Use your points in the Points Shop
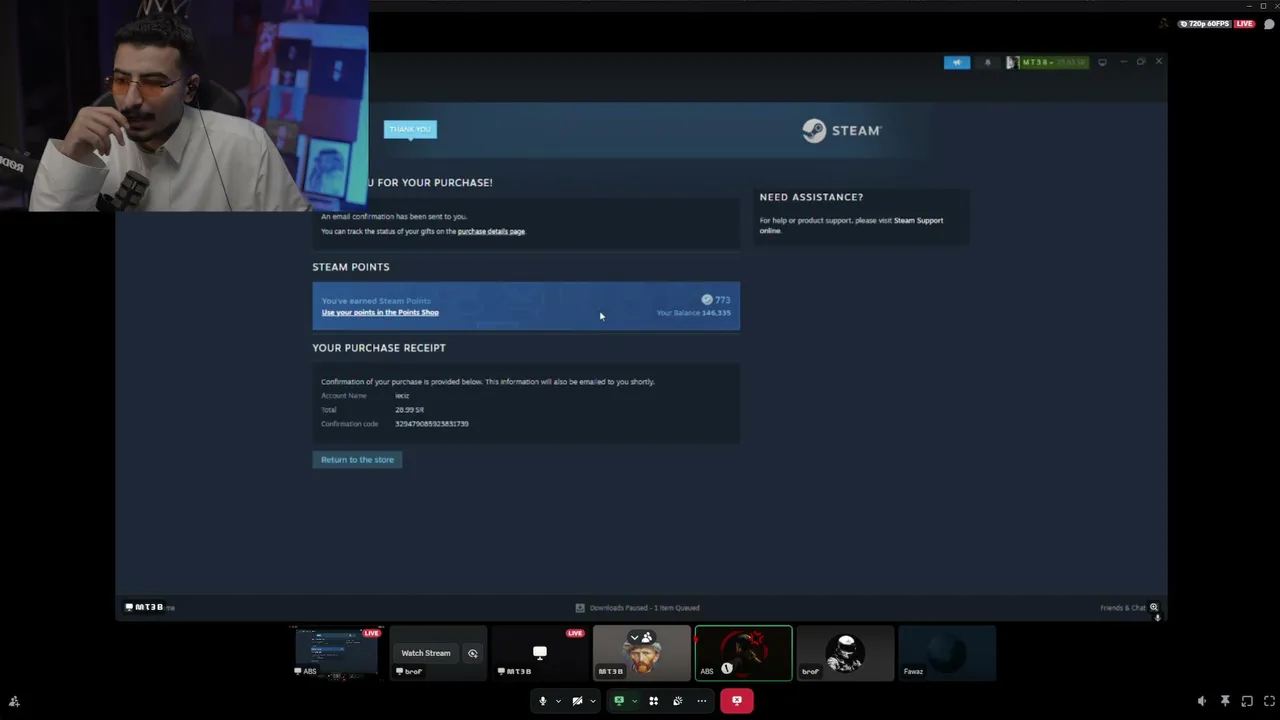 (x=380, y=313)
